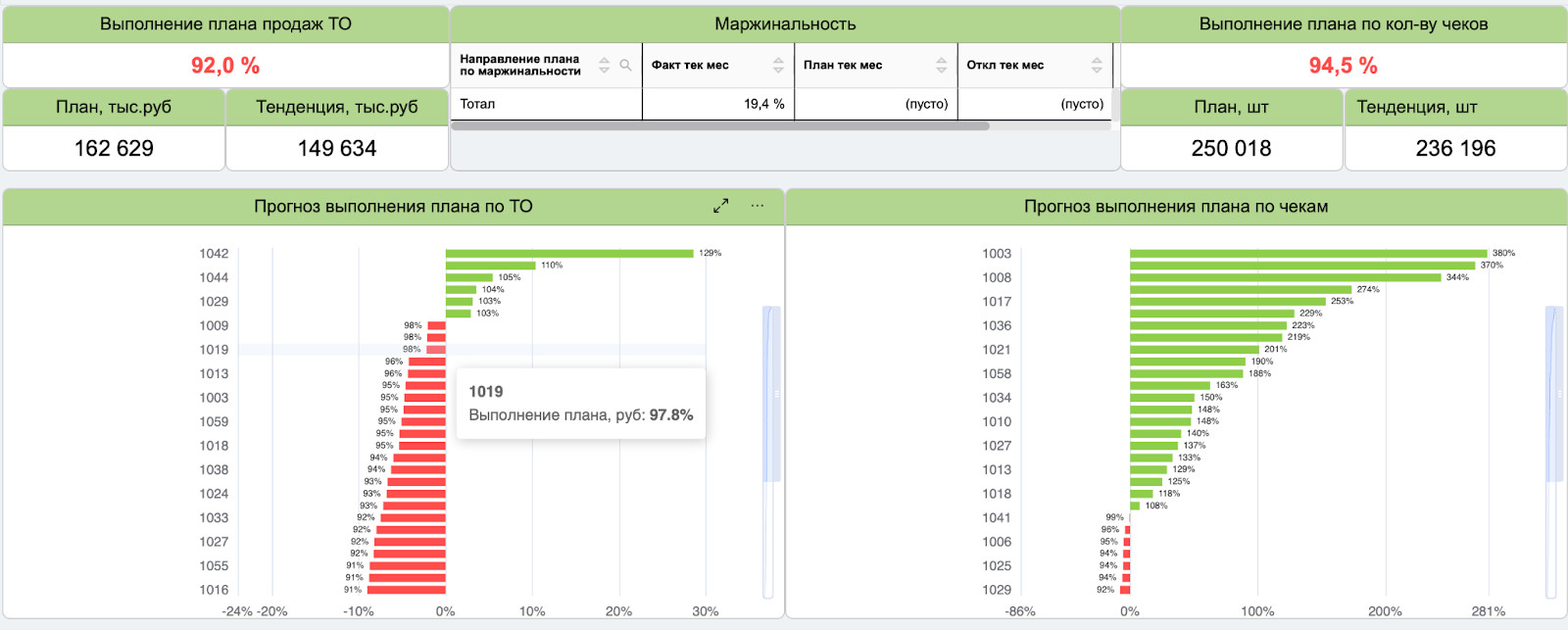This screenshot has height=630, width=1568.
Task: Click the vertical scrollbar of the ТО chart
Action: point(771,394)
